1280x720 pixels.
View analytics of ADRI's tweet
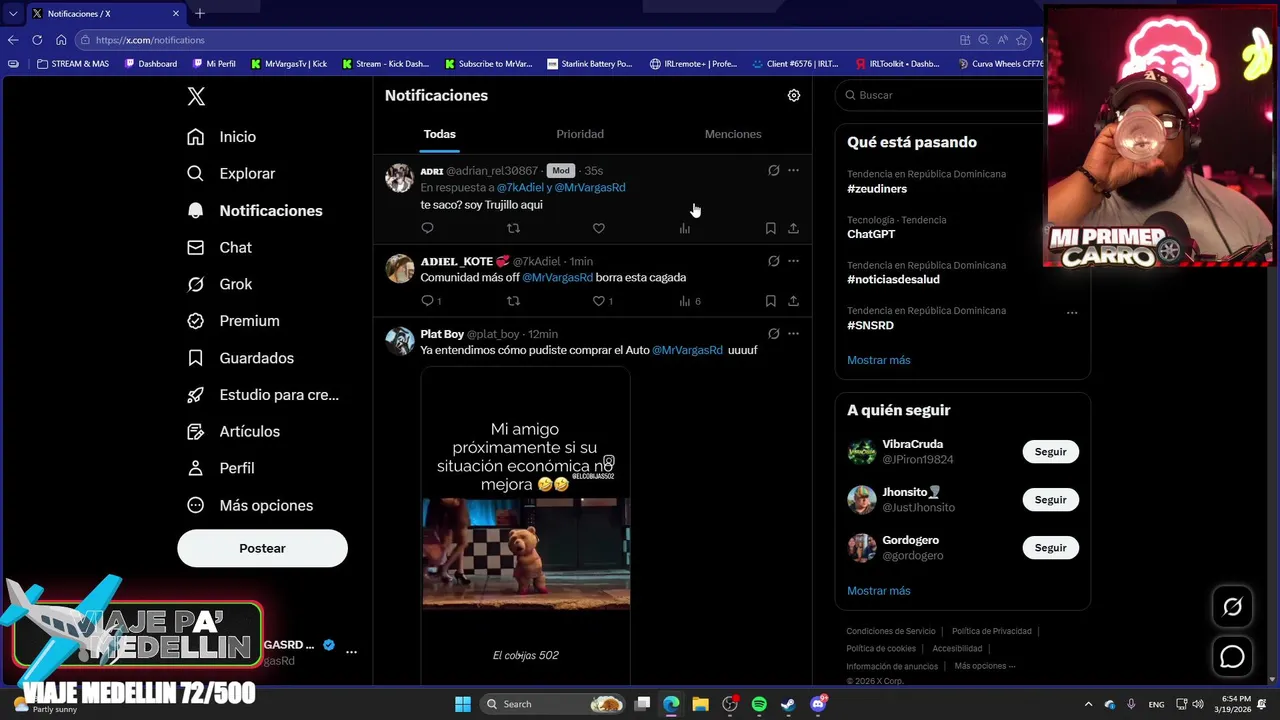click(x=685, y=228)
